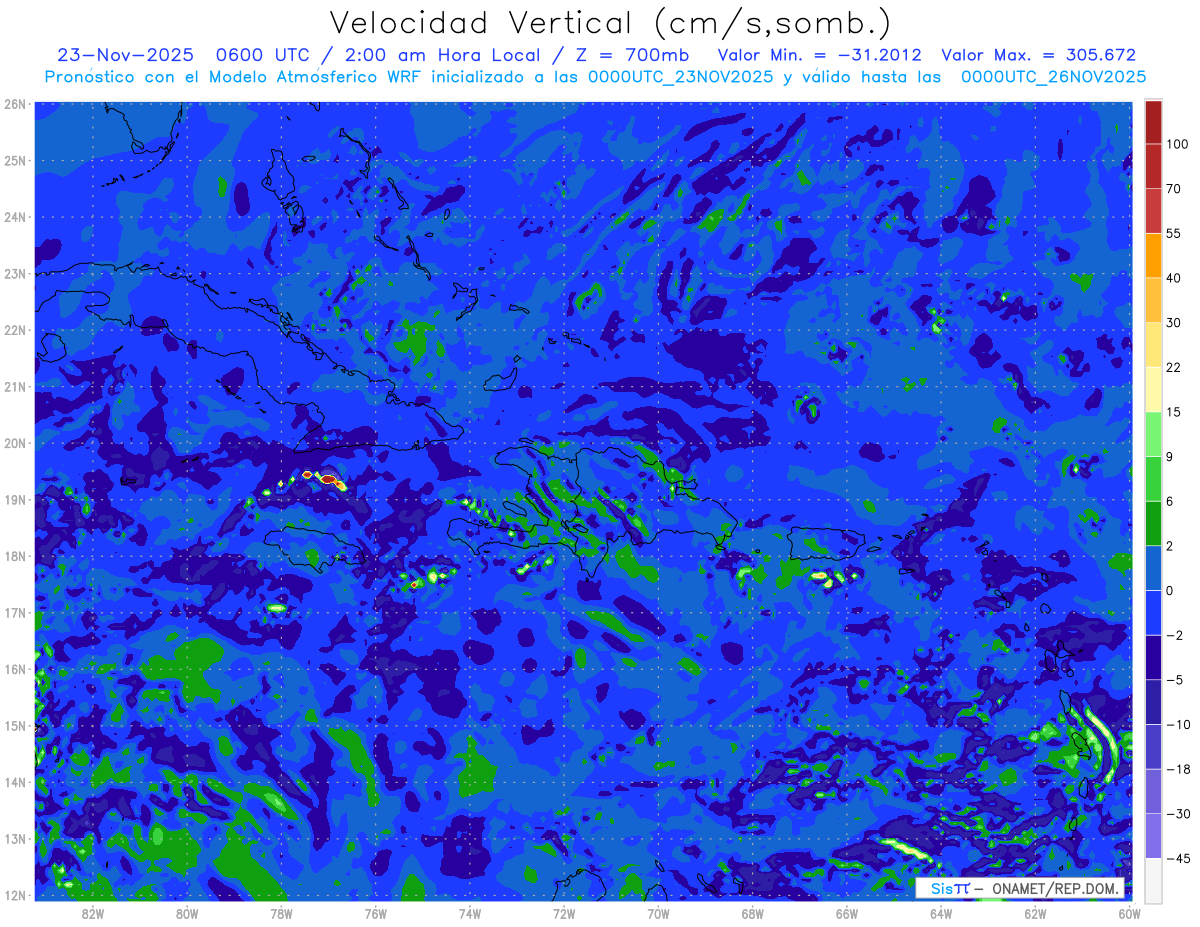This screenshot has width=1200, height=927.
Task: Click "Valor Min. = -31.2012" text
Action: [x=821, y=55]
